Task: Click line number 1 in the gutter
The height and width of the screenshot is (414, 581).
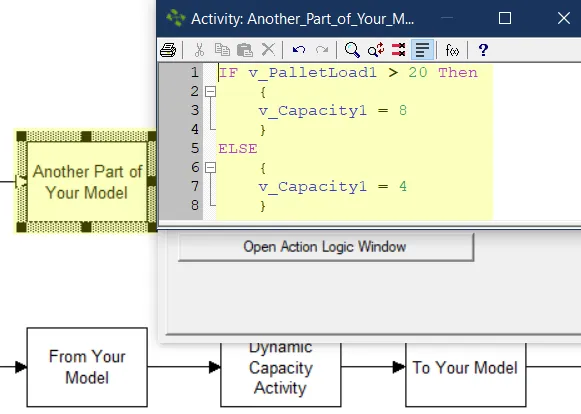Action: click(195, 72)
